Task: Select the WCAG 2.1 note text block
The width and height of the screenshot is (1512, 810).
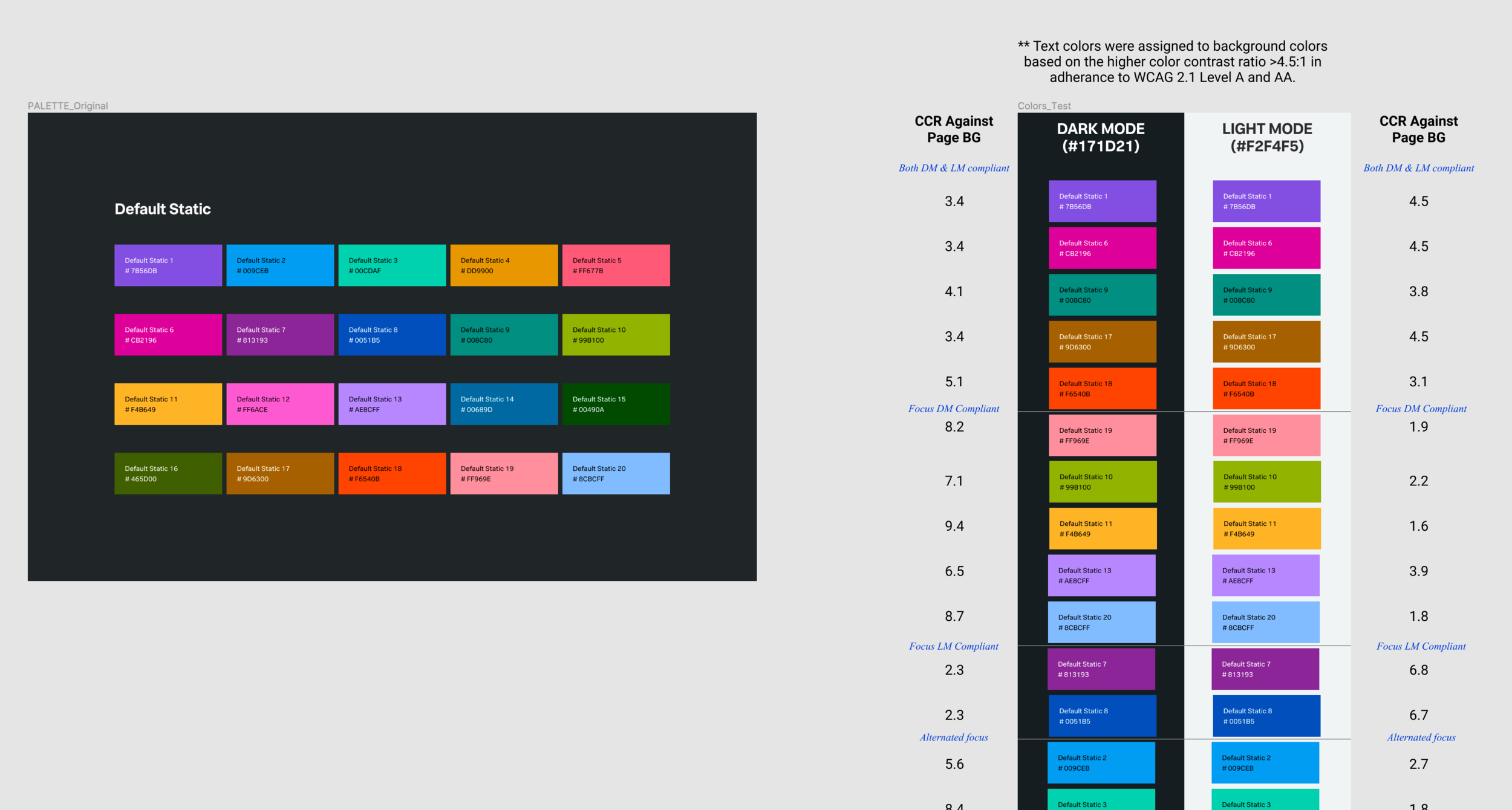Action: (x=1172, y=62)
